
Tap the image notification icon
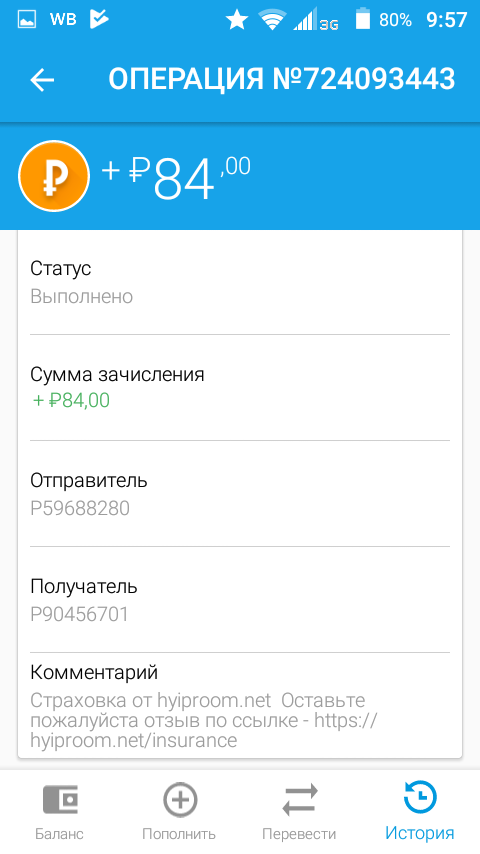(27, 20)
